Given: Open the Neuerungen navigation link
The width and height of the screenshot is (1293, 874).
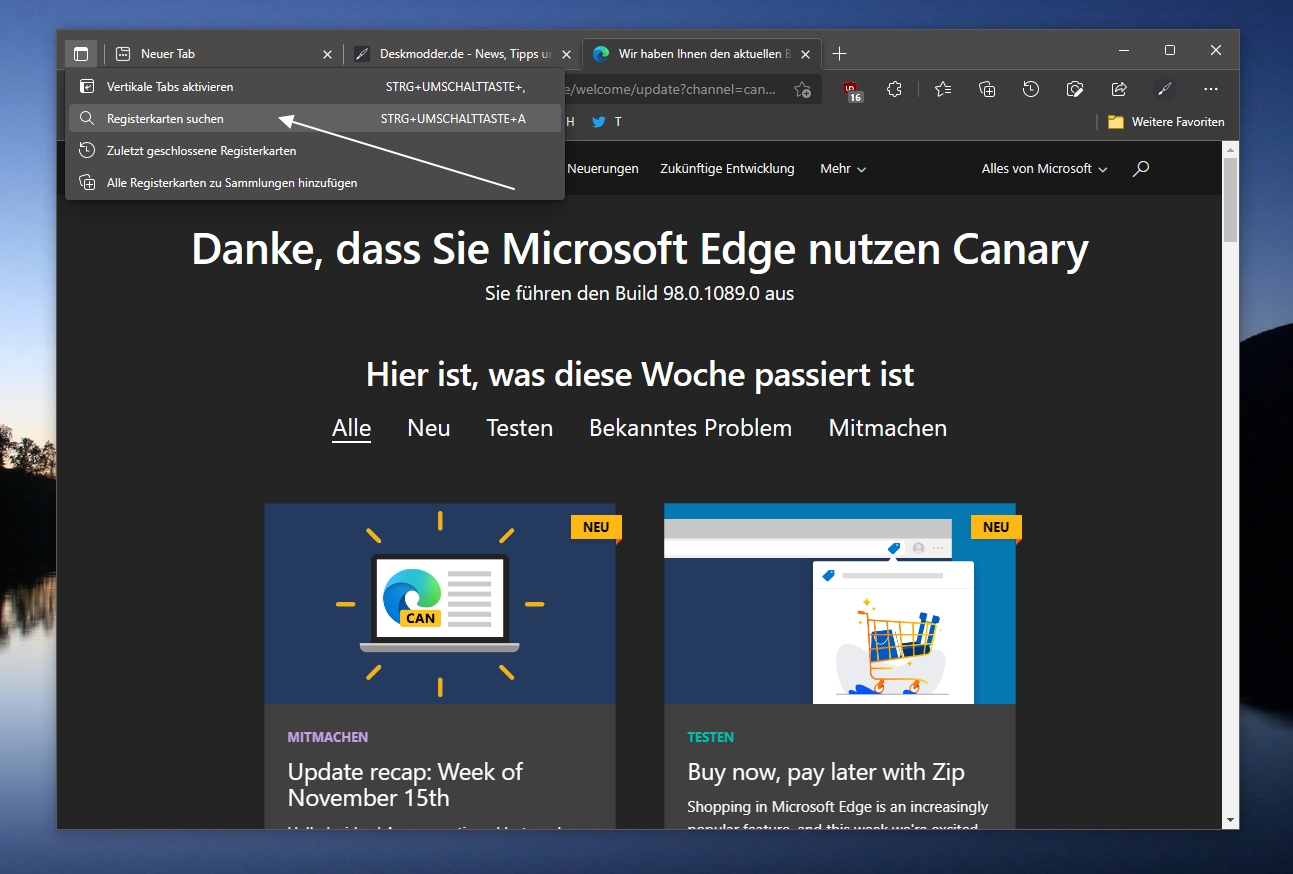Looking at the screenshot, I should coord(603,169).
